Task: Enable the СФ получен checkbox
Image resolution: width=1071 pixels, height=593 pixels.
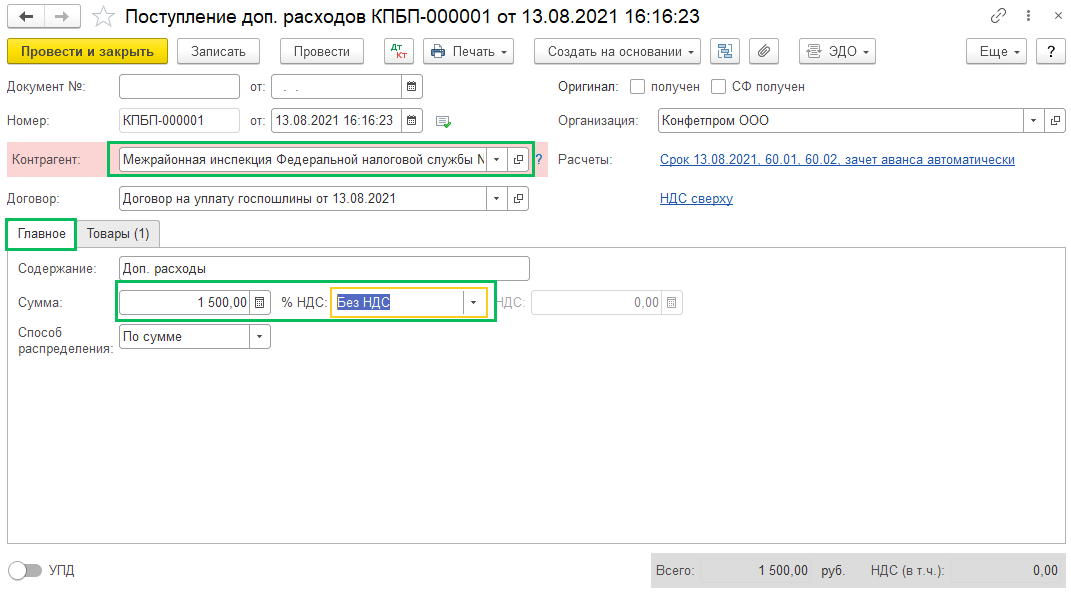Action: pos(718,87)
